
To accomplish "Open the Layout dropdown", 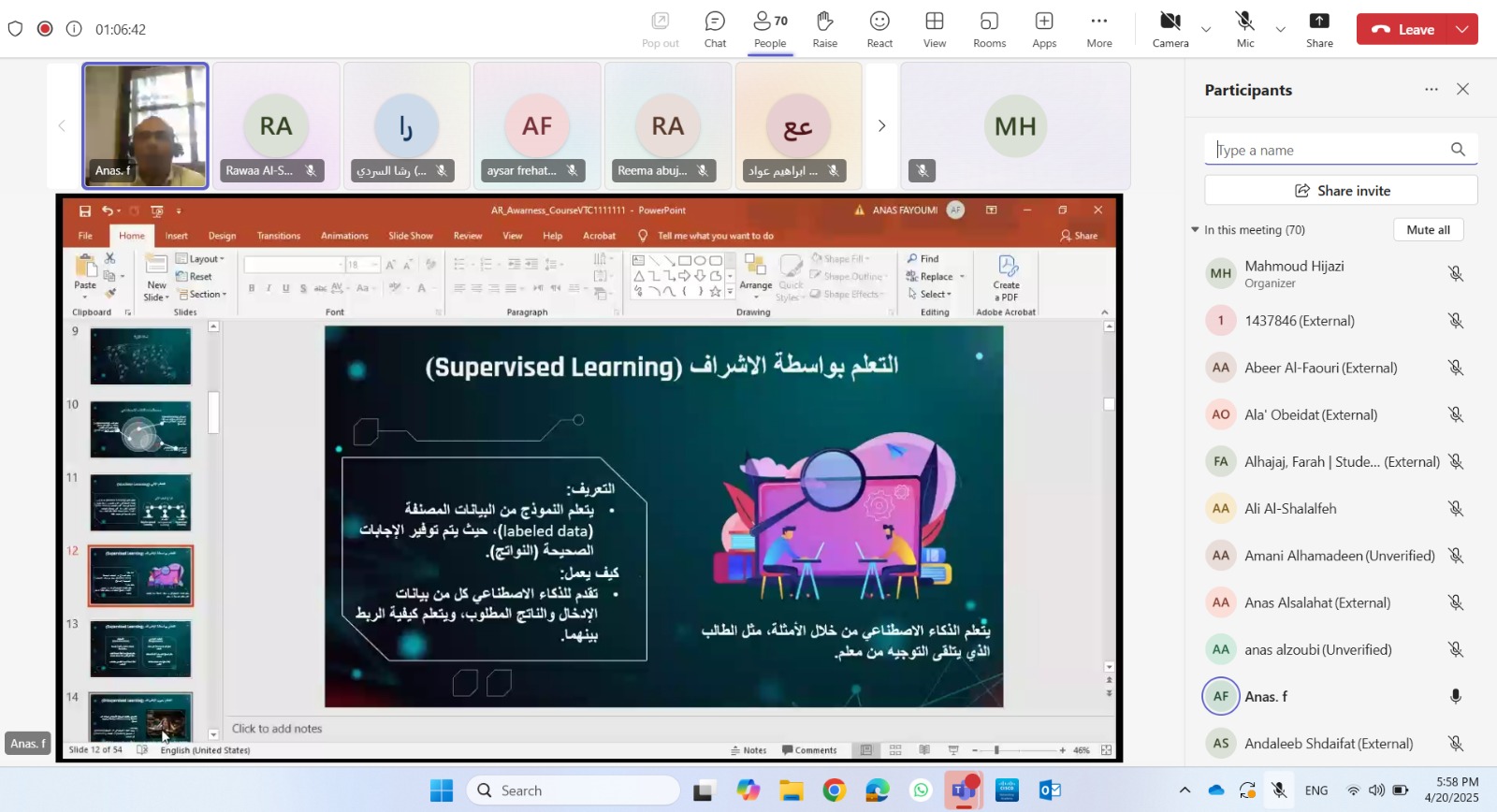I will (x=200, y=259).
